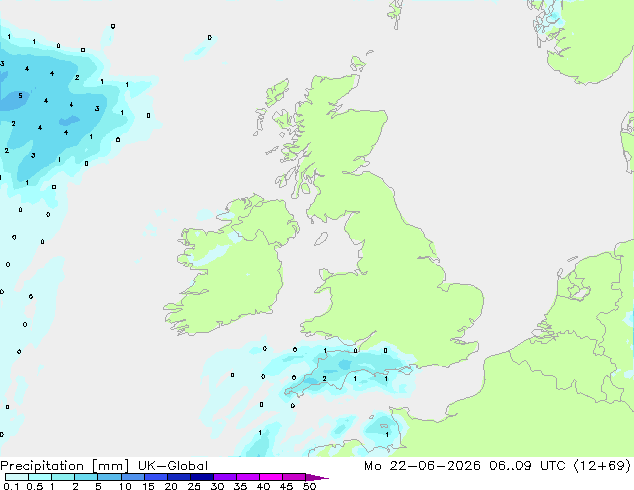Click the 1–2 mm legend color swatch
The height and width of the screenshot is (490, 634).
tap(63, 477)
